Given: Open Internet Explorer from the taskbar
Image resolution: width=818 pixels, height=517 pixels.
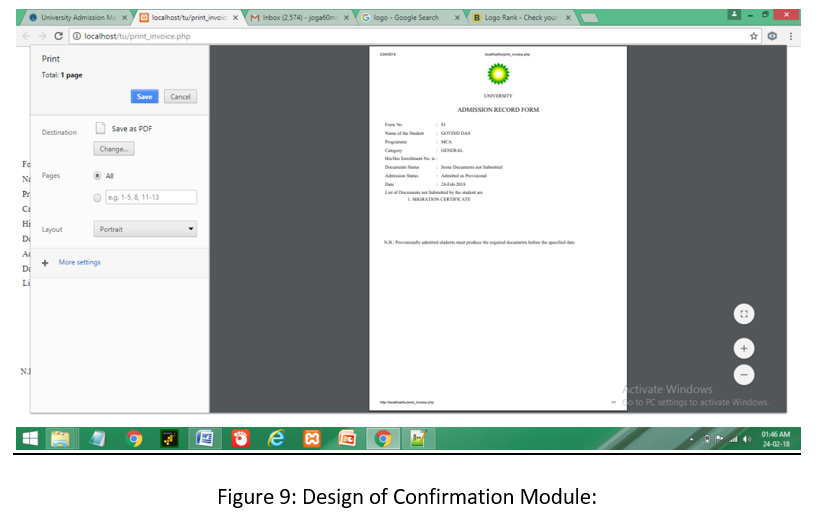Looking at the screenshot, I should (276, 438).
